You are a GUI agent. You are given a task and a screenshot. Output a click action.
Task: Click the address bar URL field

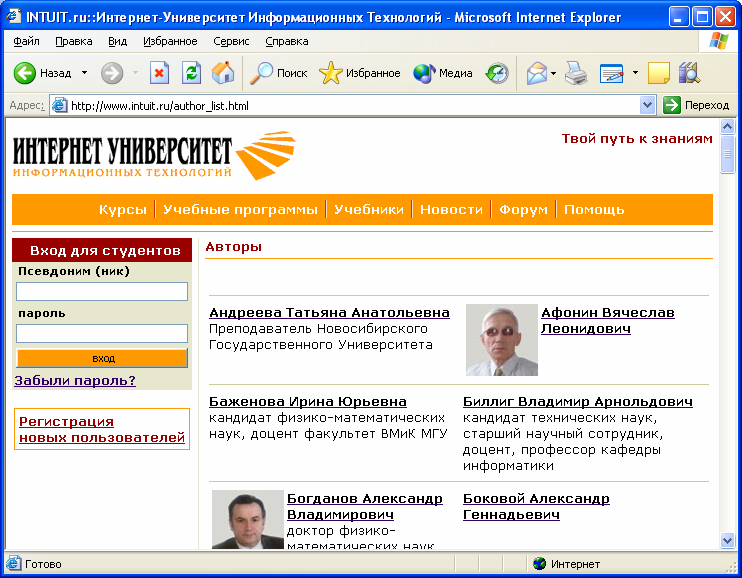point(353,105)
